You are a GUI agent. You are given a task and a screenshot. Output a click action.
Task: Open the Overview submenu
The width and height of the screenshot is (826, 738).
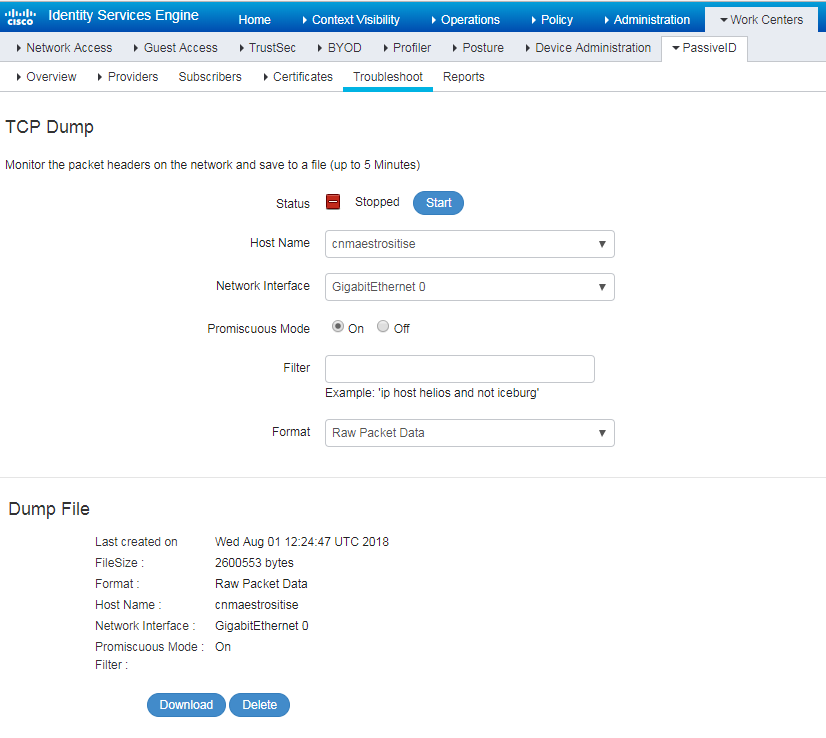click(x=46, y=77)
